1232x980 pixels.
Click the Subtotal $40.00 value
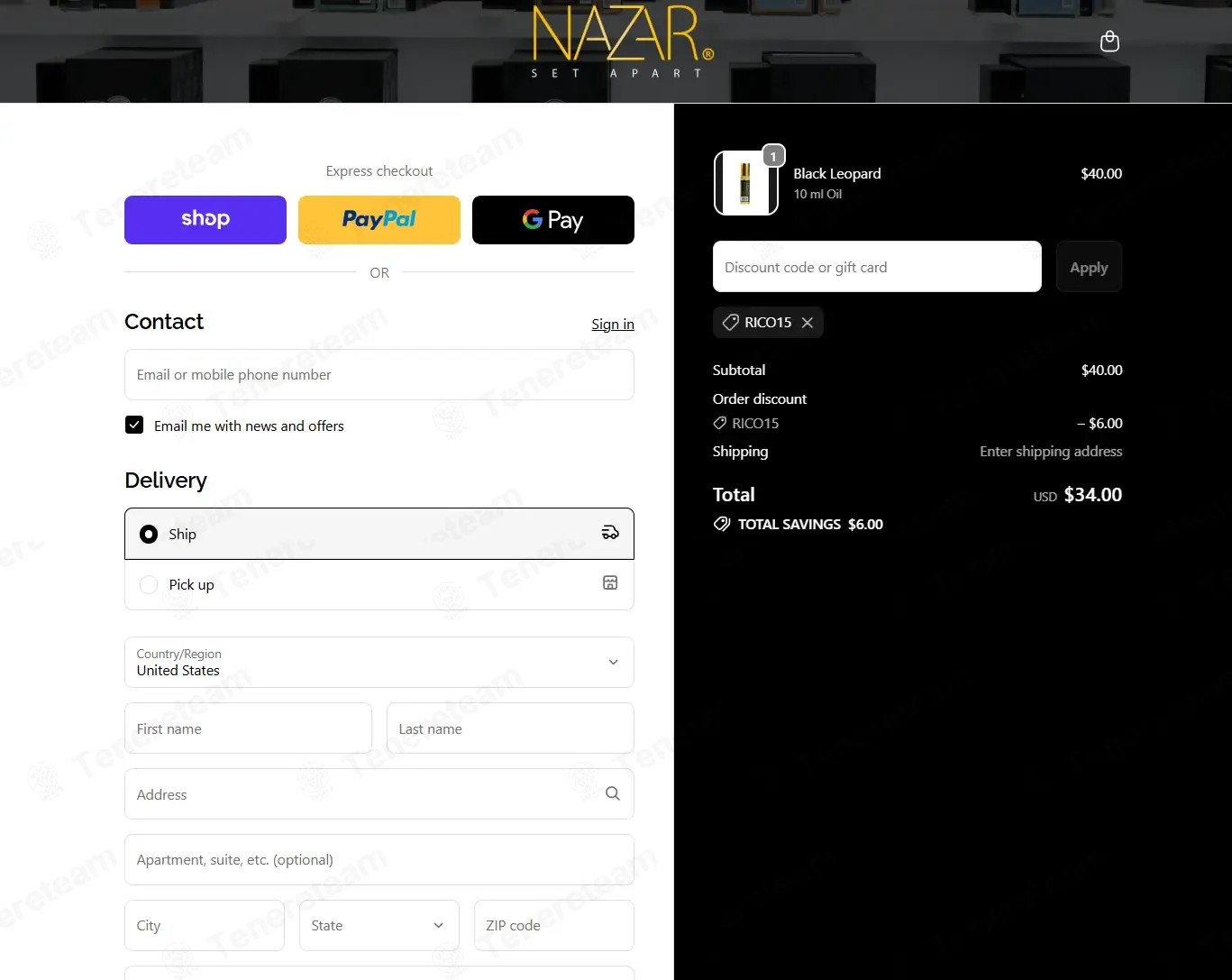1102,371
